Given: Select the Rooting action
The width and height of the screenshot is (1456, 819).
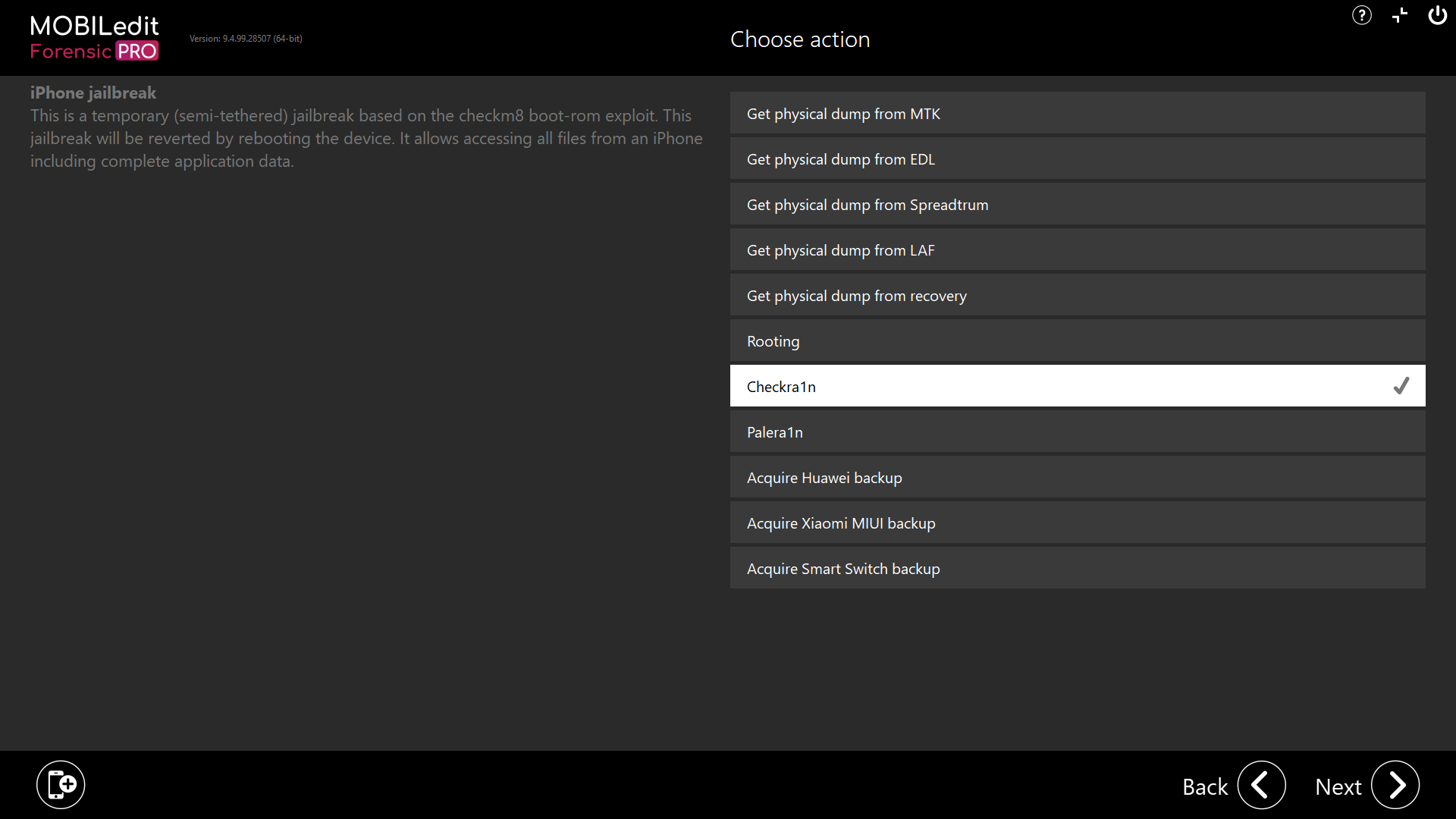Looking at the screenshot, I should [x=1077, y=340].
